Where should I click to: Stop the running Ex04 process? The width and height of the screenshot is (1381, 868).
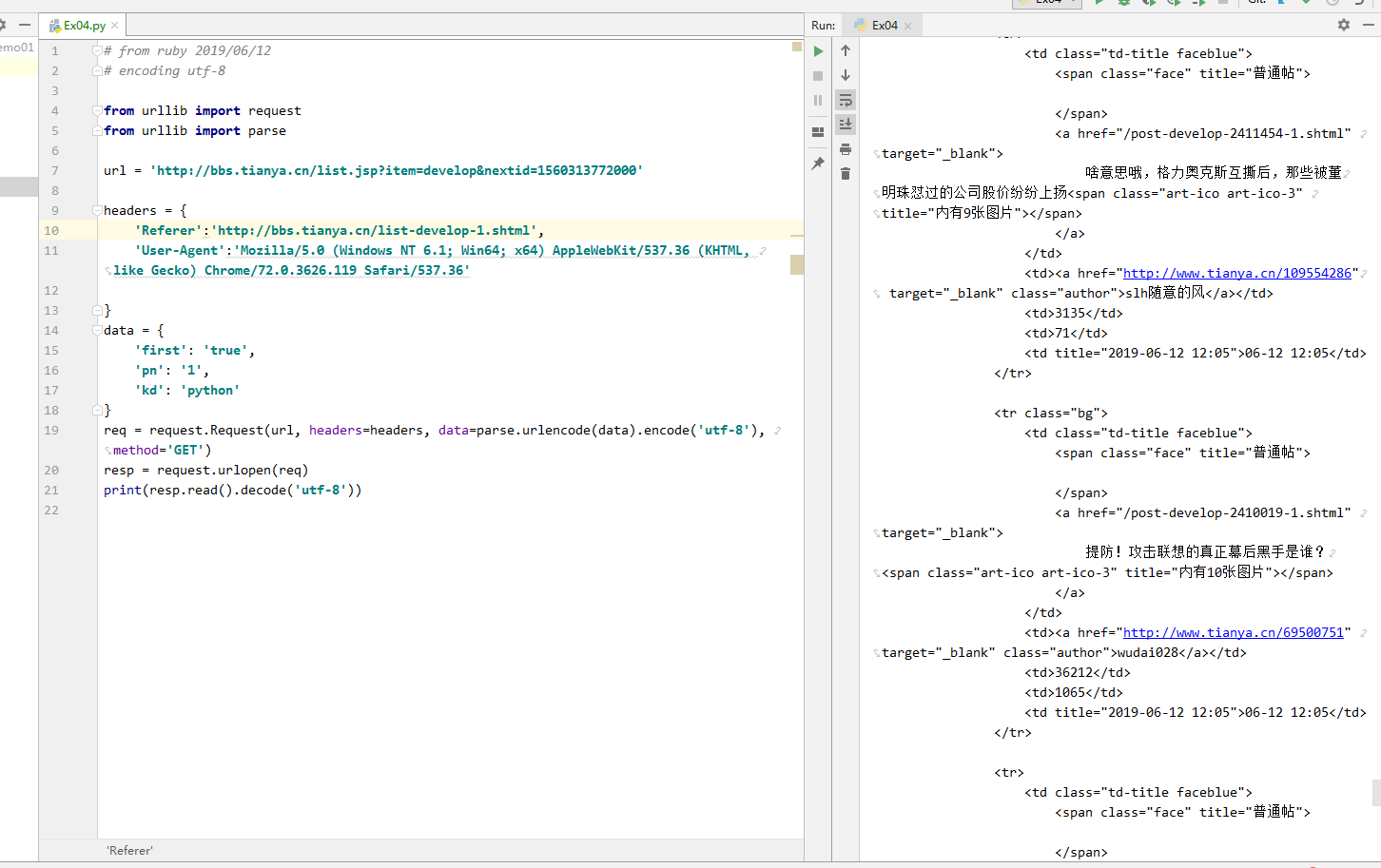pos(818,76)
